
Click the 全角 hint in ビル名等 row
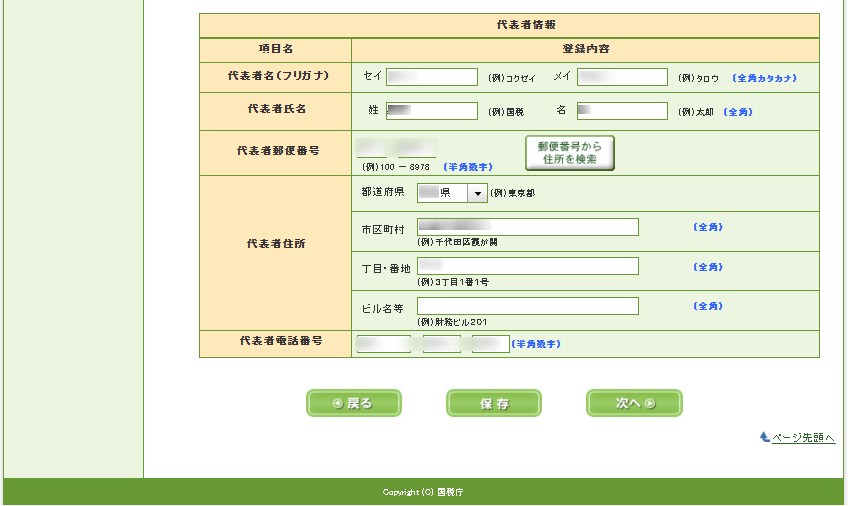click(x=708, y=306)
